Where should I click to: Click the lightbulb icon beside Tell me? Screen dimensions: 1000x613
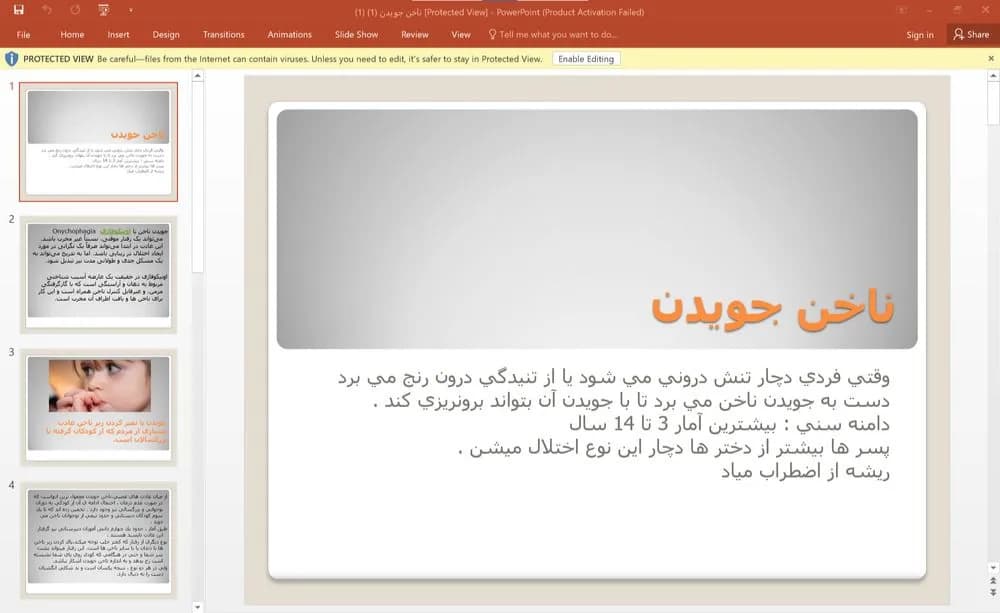(x=492, y=34)
